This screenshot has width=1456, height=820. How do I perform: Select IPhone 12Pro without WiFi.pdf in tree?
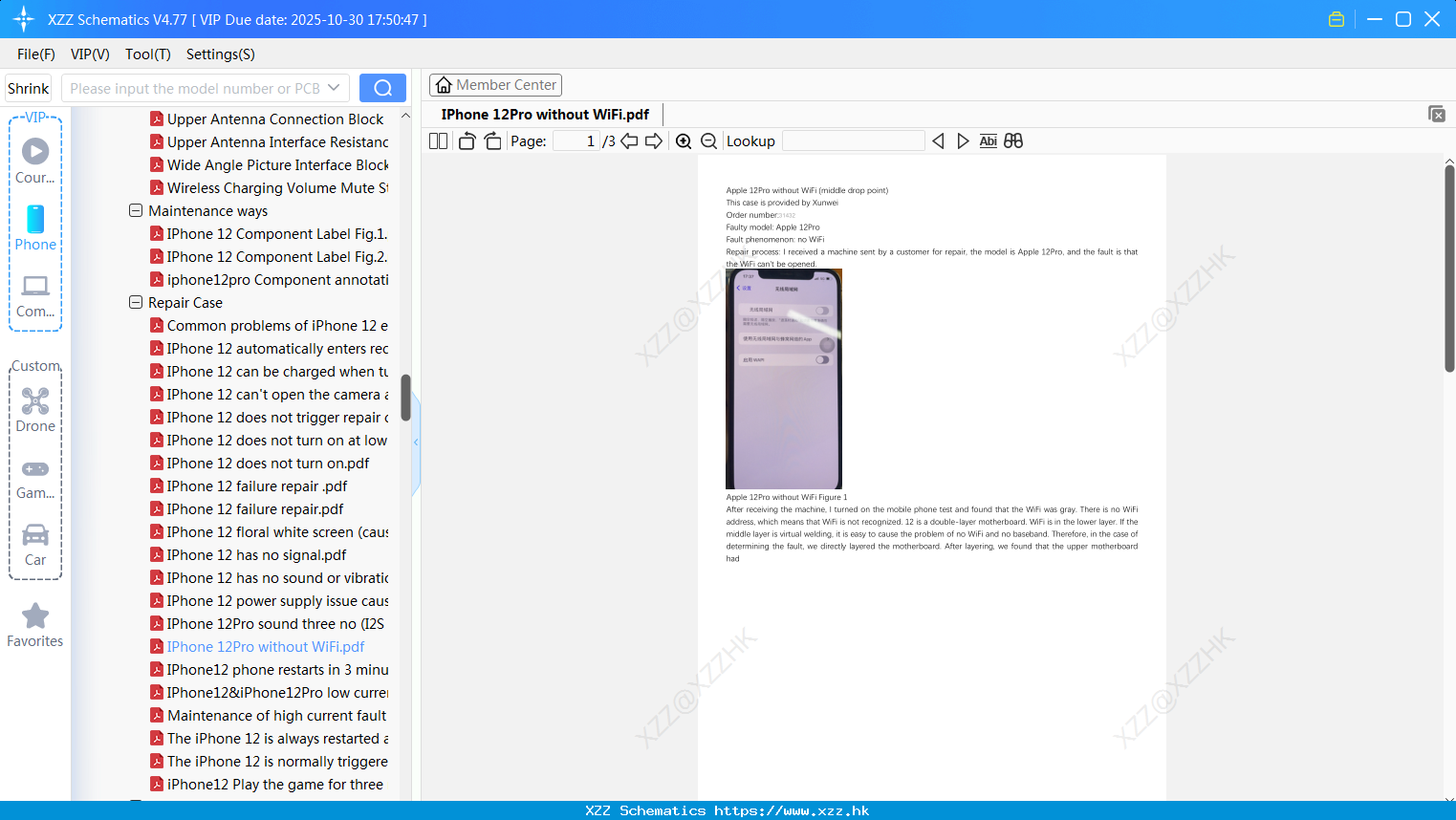pyautogui.click(x=258, y=646)
